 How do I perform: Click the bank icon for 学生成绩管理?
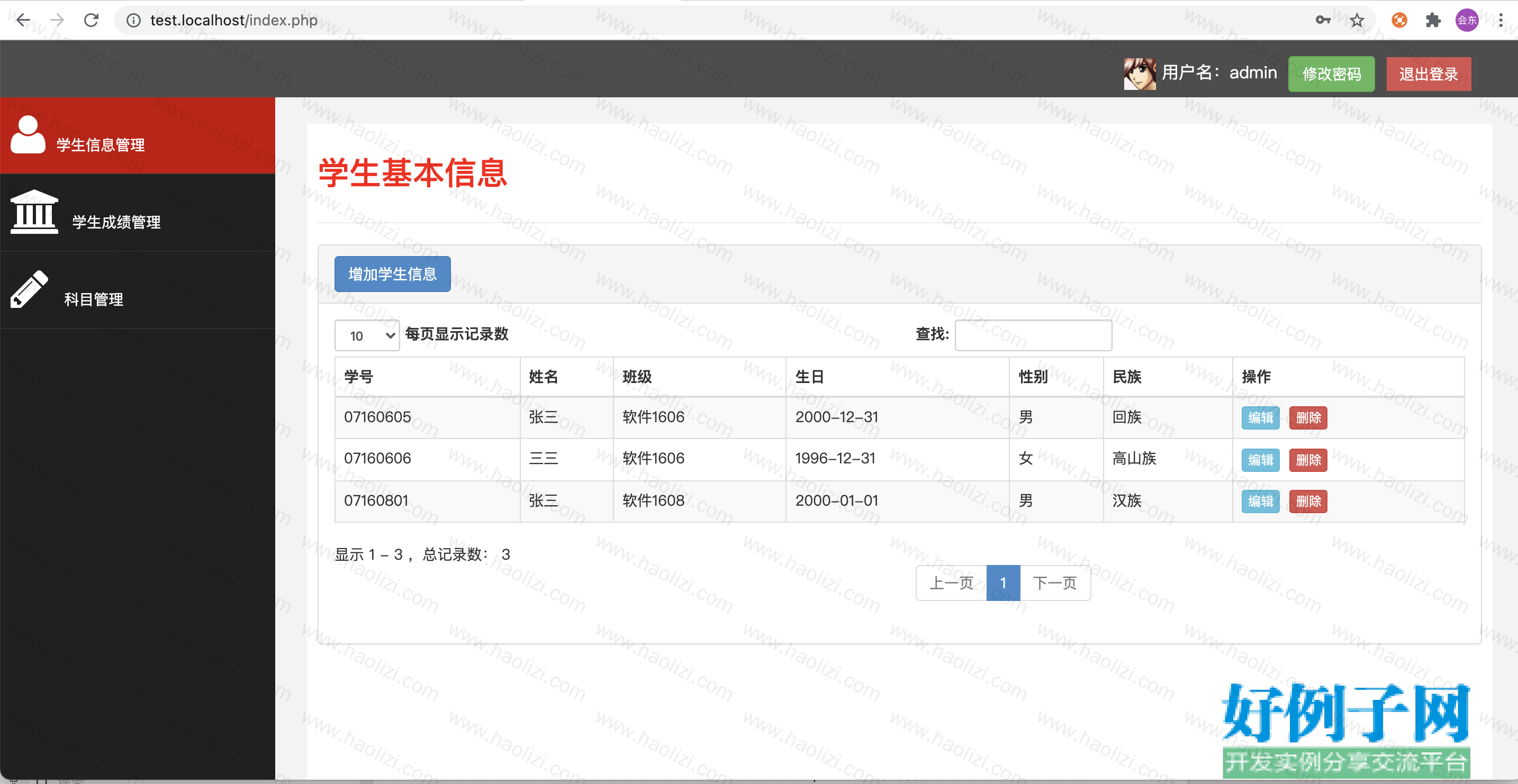34,212
